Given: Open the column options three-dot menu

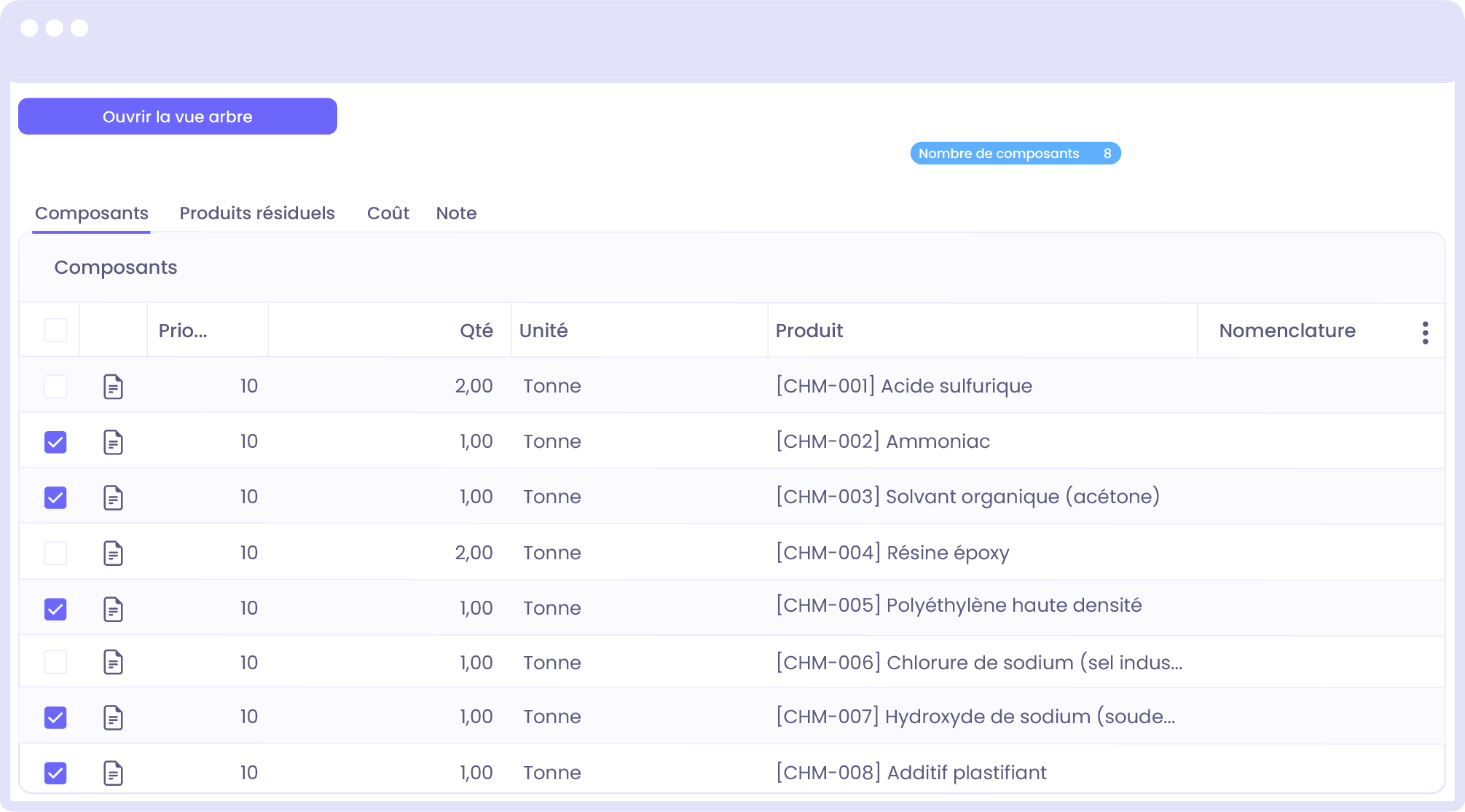Looking at the screenshot, I should pos(1425,333).
